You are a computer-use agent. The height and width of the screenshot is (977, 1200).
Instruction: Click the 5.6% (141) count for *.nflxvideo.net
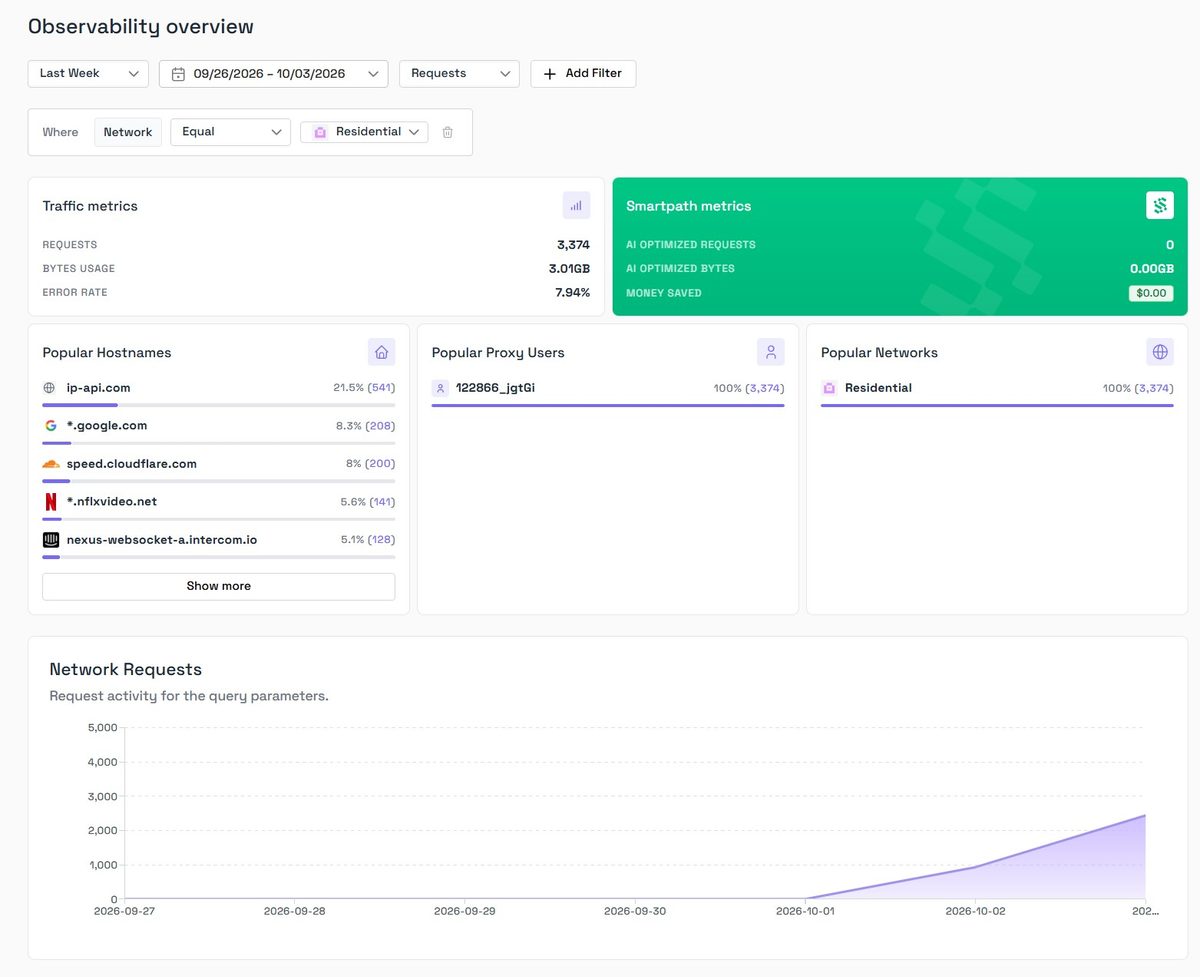point(367,502)
